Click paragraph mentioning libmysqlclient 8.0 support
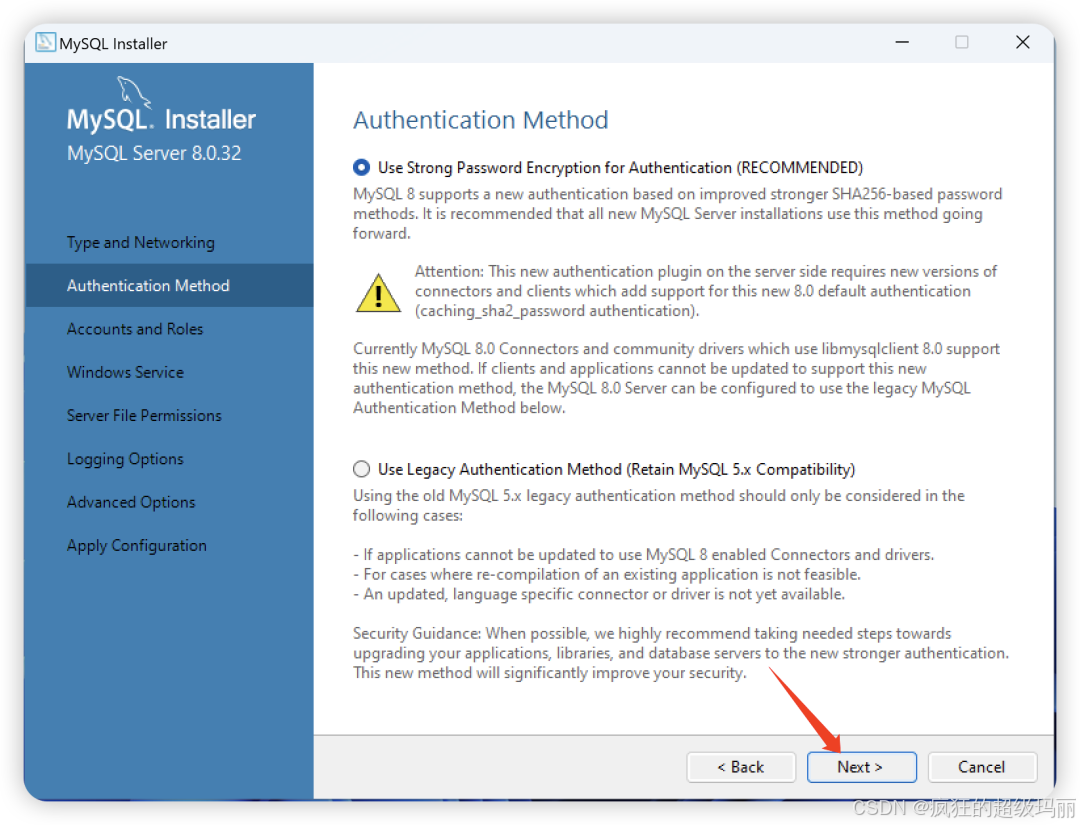The width and height of the screenshot is (1080, 825). 676,378
